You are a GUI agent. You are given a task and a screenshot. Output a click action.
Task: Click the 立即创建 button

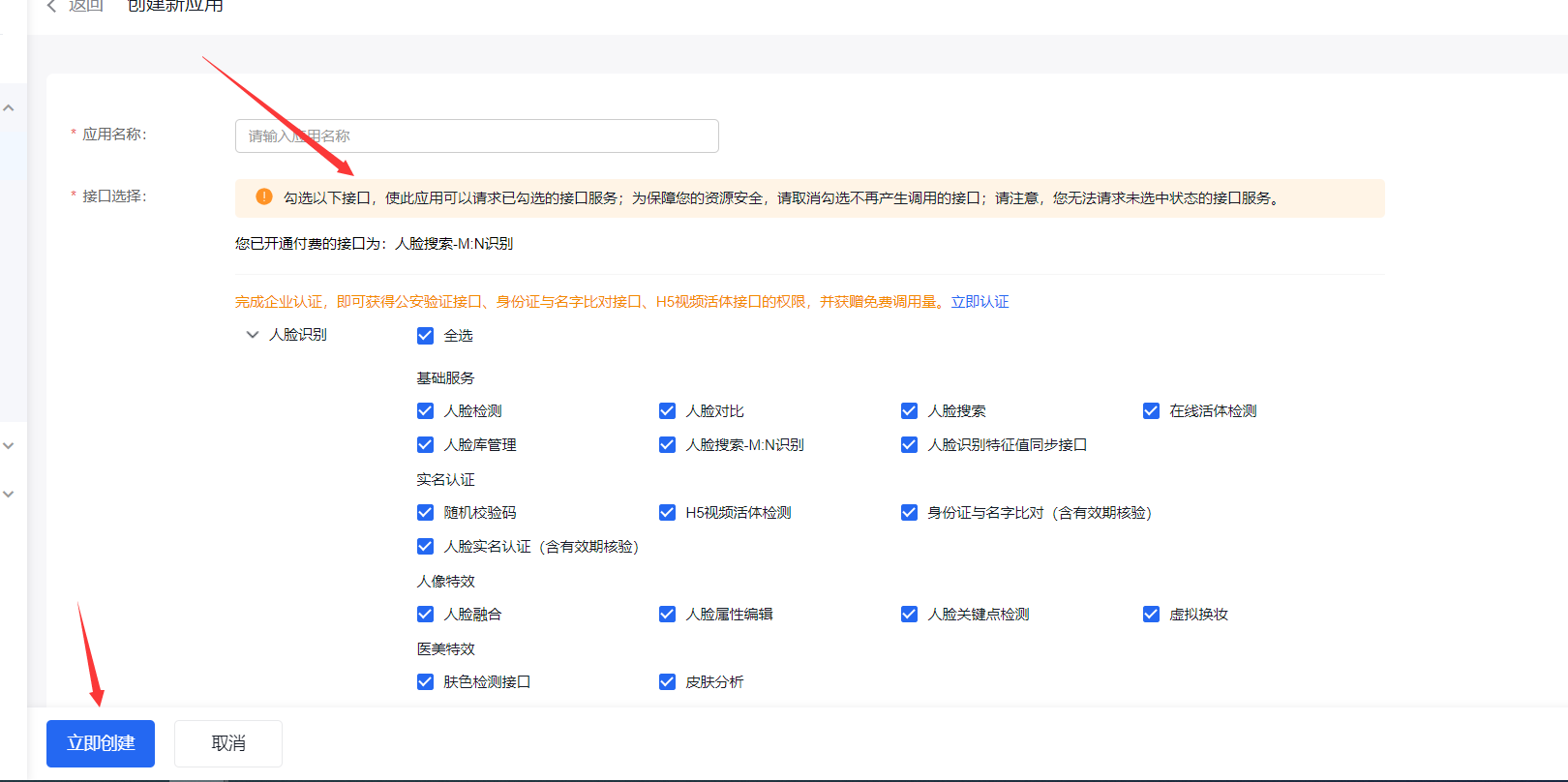(x=101, y=743)
